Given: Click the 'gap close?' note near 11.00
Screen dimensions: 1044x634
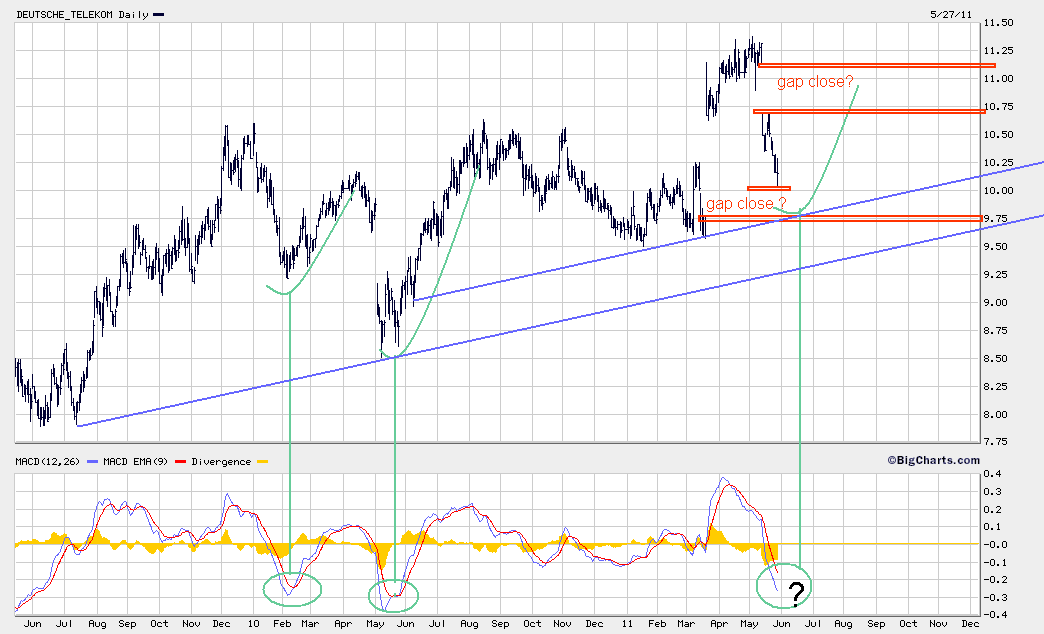Looking at the screenshot, I should (815, 83).
